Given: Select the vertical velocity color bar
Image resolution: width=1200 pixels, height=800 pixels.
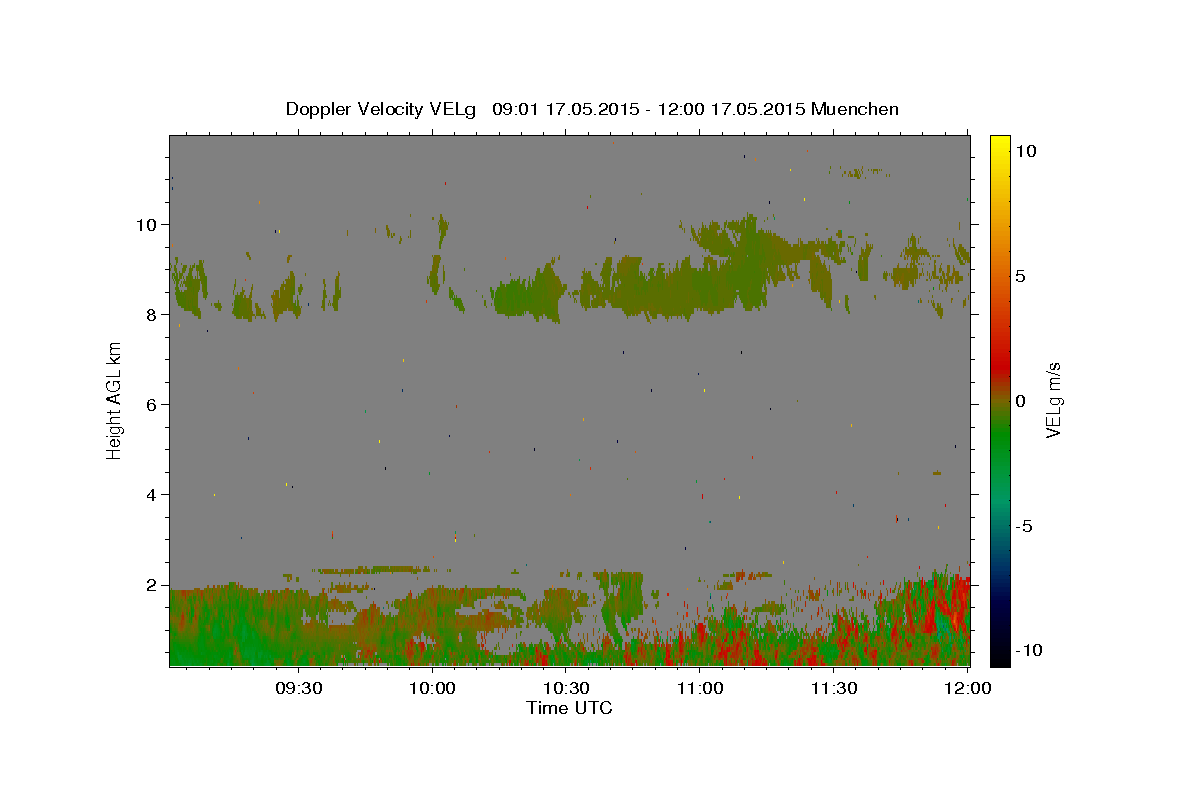Looking at the screenshot, I should [x=999, y=400].
